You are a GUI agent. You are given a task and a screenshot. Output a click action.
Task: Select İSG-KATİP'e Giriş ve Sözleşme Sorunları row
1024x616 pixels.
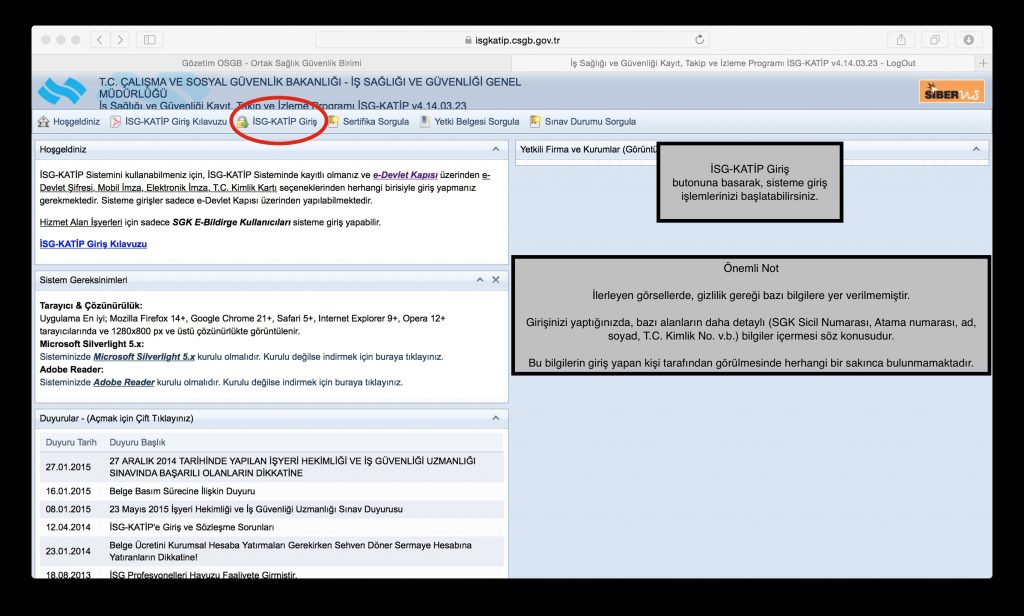[x=272, y=527]
